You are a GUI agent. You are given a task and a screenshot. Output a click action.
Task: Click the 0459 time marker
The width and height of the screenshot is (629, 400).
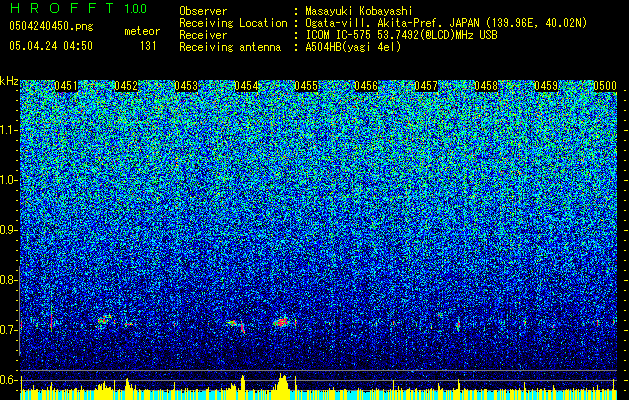(546, 86)
